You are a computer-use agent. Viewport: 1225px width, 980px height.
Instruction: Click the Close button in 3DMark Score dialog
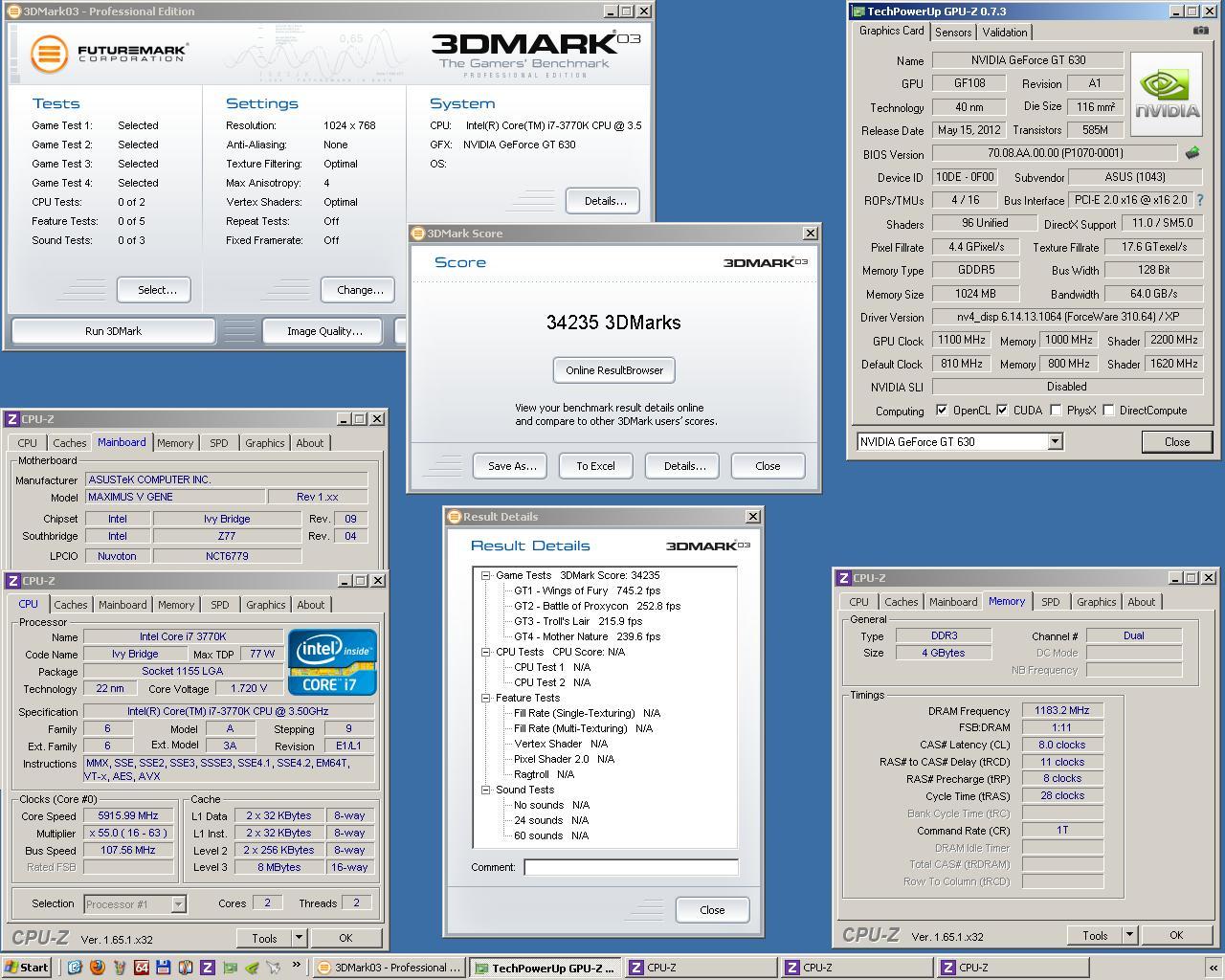tap(768, 466)
